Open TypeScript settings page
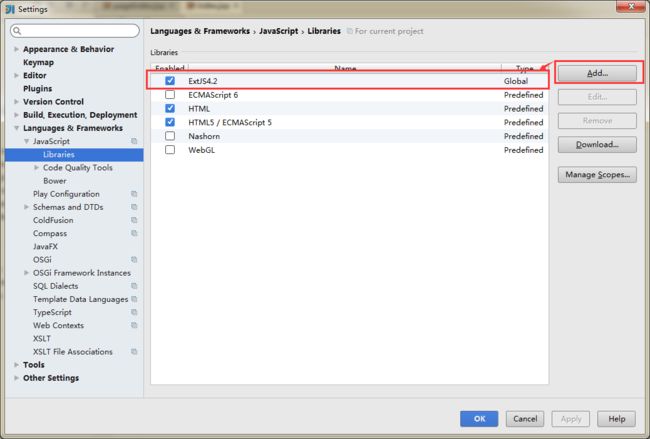 point(52,312)
